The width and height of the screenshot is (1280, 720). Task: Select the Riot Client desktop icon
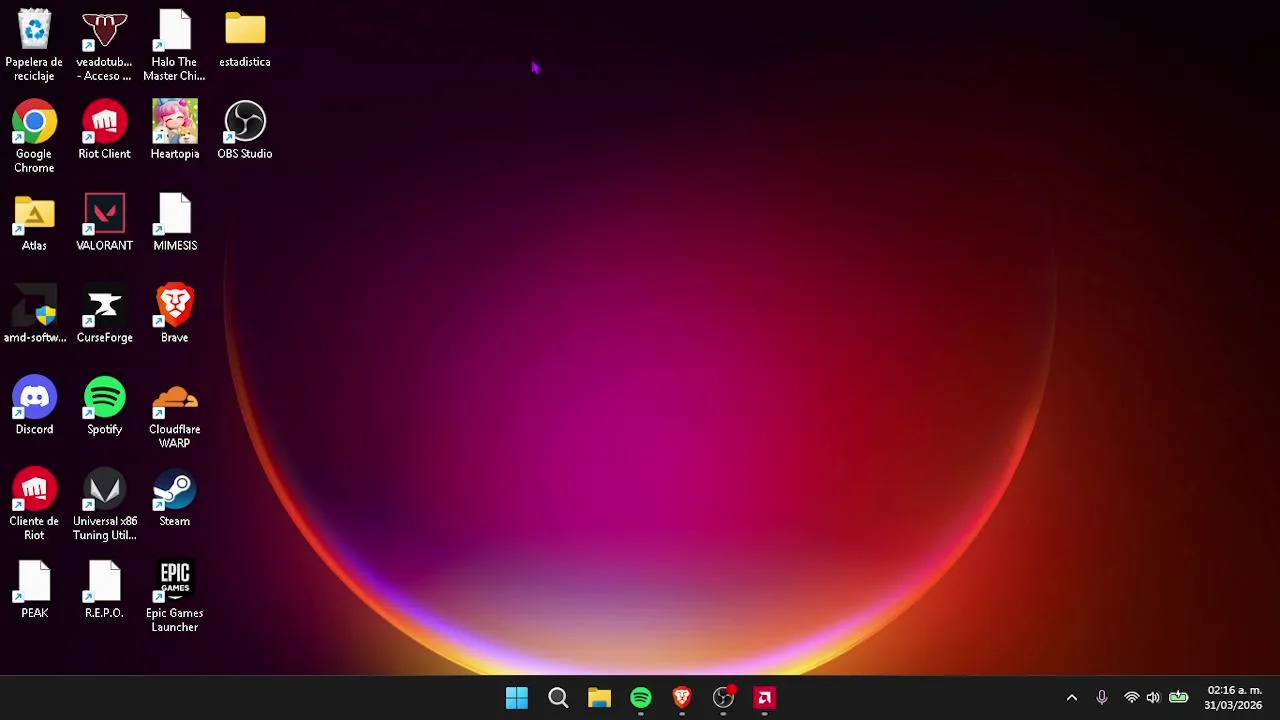104,130
